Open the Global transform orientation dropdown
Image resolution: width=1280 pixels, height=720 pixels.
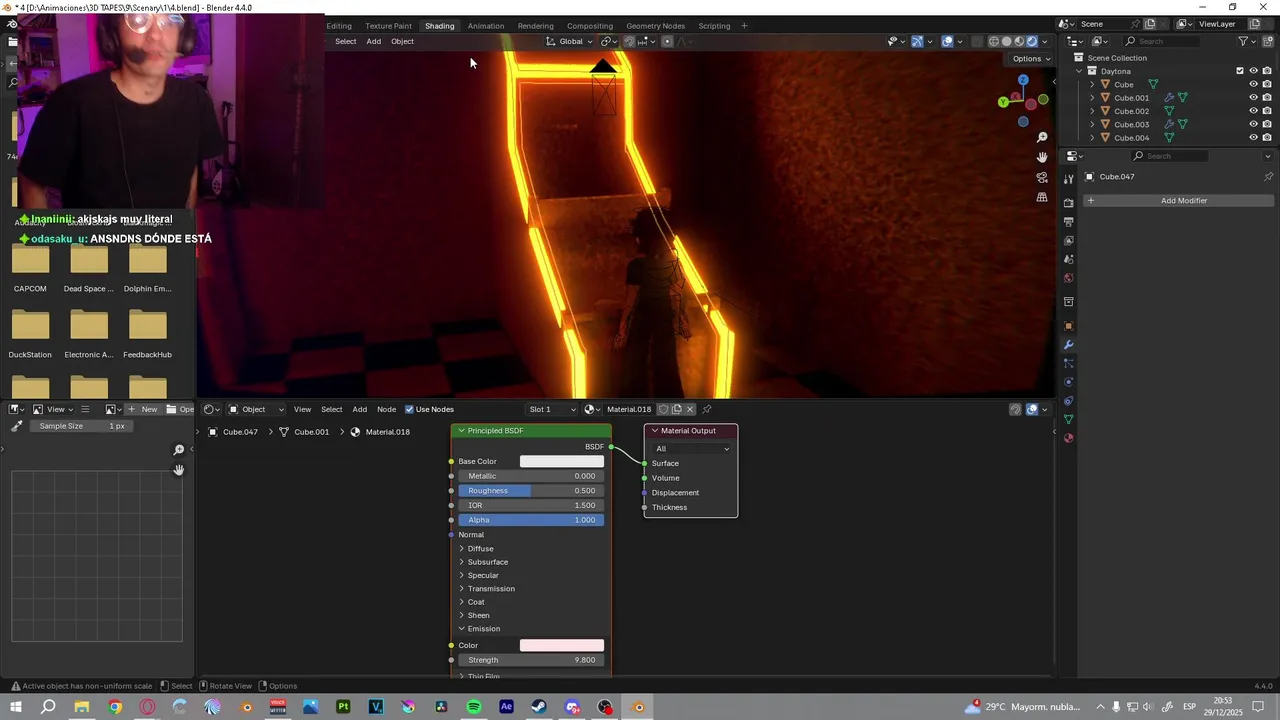coord(569,41)
